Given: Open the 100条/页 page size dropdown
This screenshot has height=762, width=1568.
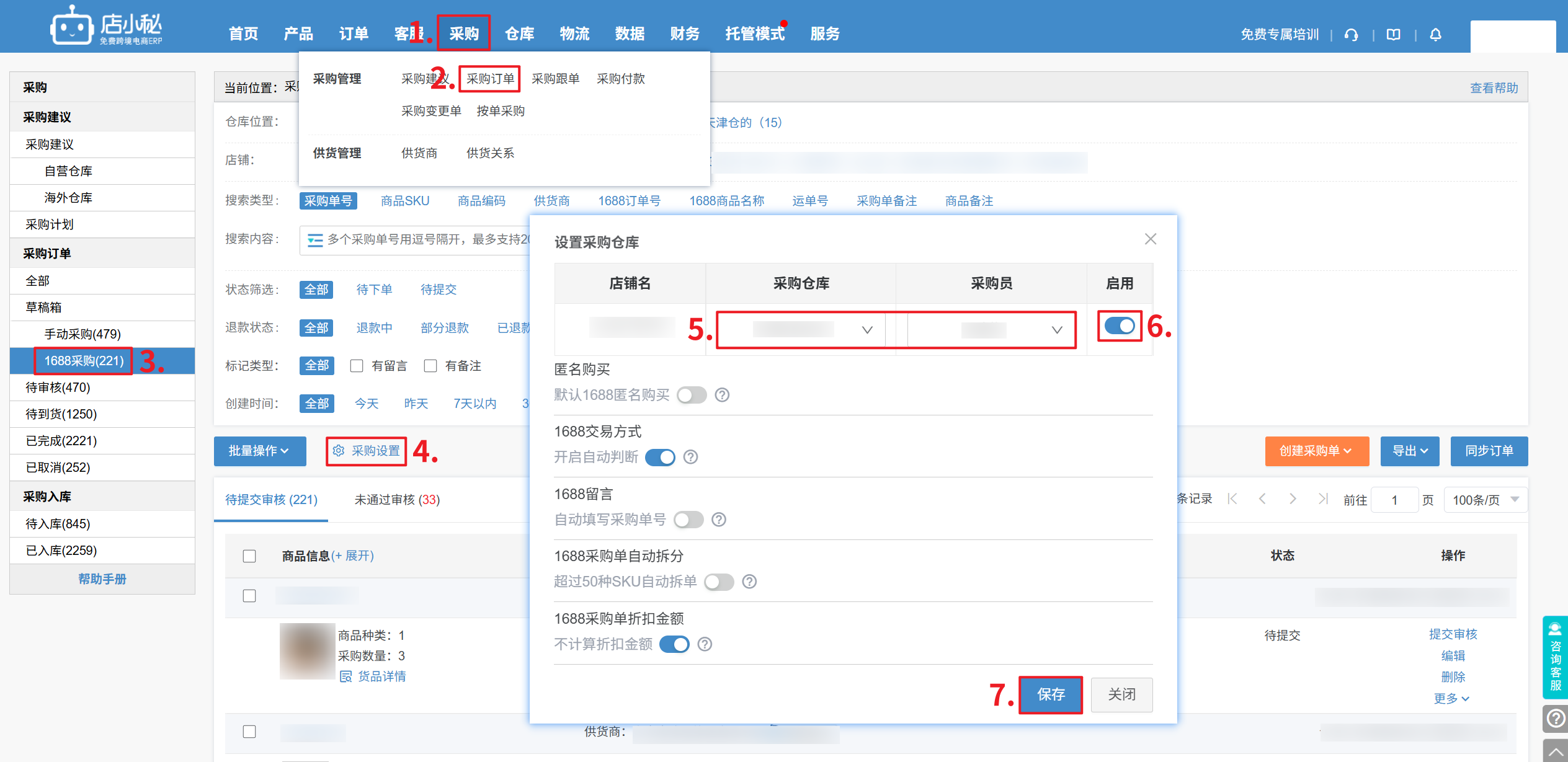Looking at the screenshot, I should tap(1485, 500).
